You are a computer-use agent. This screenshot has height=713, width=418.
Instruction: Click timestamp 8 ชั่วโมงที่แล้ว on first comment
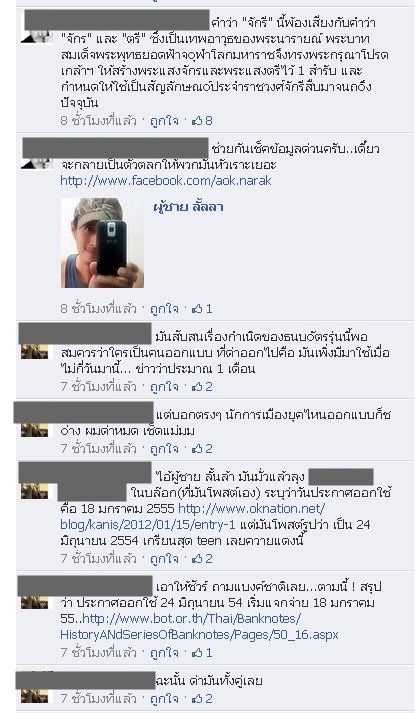pos(98,121)
